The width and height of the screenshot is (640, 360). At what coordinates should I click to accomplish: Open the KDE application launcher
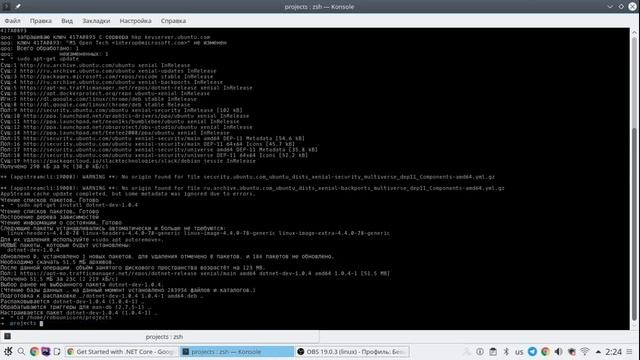pyautogui.click(x=8, y=351)
